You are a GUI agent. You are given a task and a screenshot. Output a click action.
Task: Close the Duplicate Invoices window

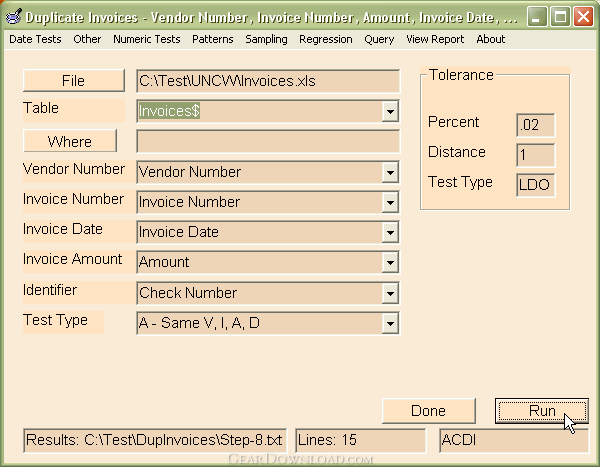584,17
